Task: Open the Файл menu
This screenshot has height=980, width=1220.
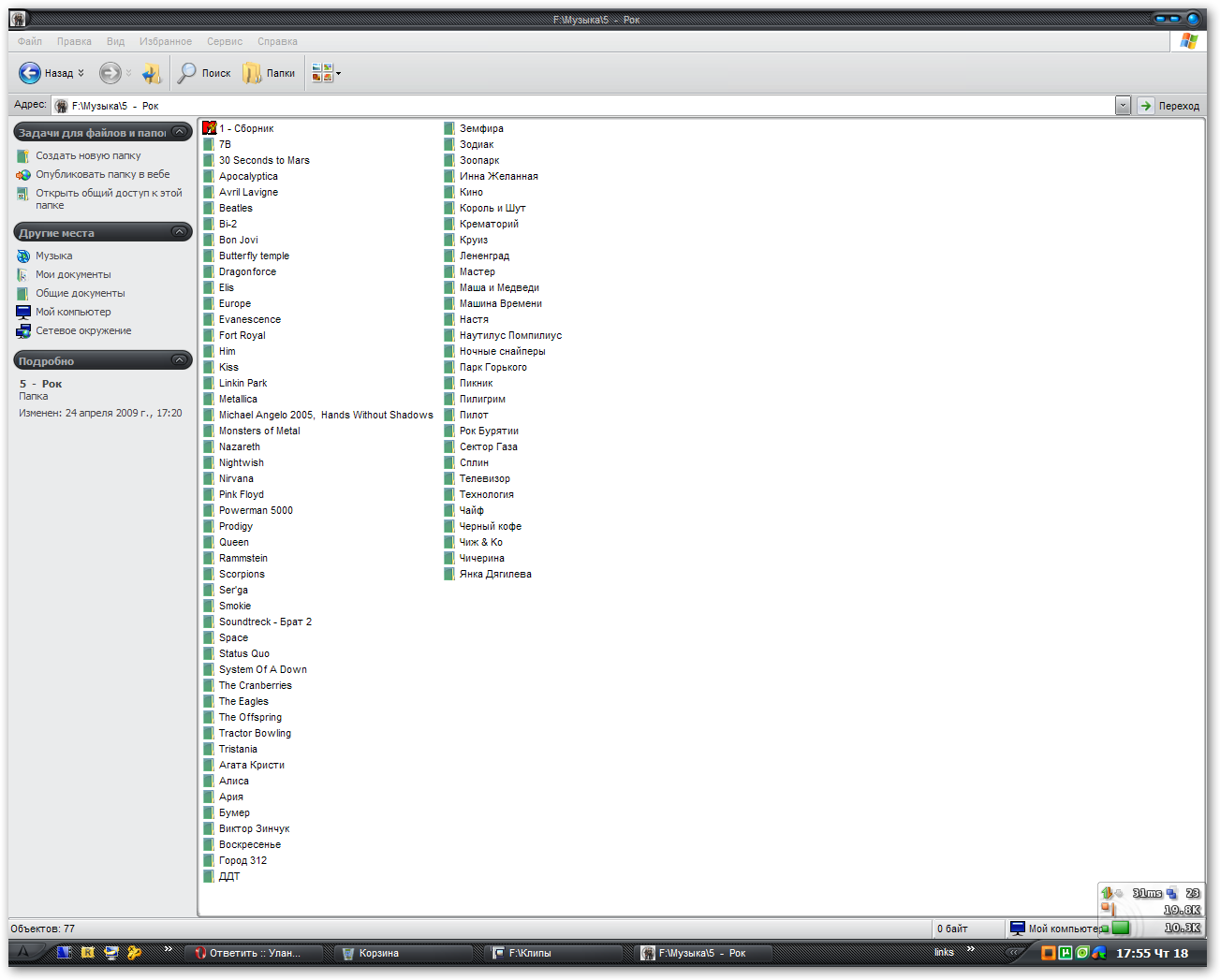Action: [x=30, y=41]
